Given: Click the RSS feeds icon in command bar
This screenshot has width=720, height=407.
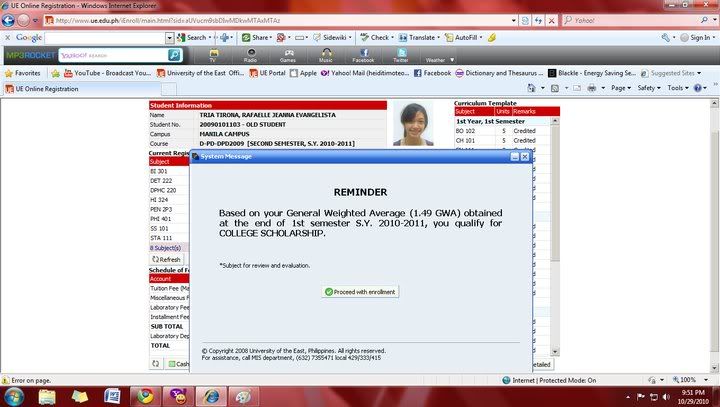Looking at the screenshot, I should pyautogui.click(x=555, y=88).
